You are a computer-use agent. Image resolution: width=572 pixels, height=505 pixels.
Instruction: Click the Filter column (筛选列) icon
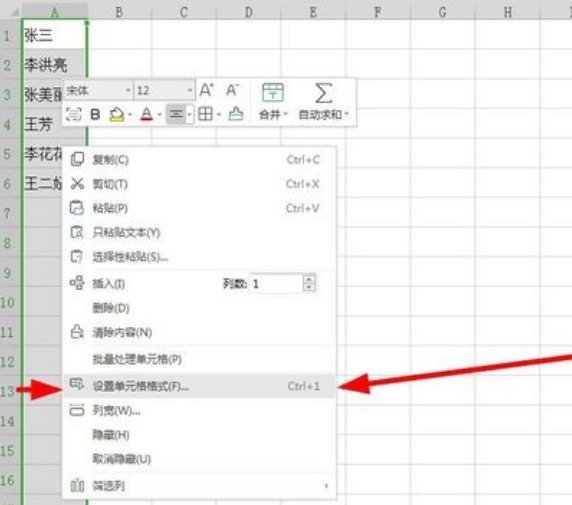(x=77, y=486)
